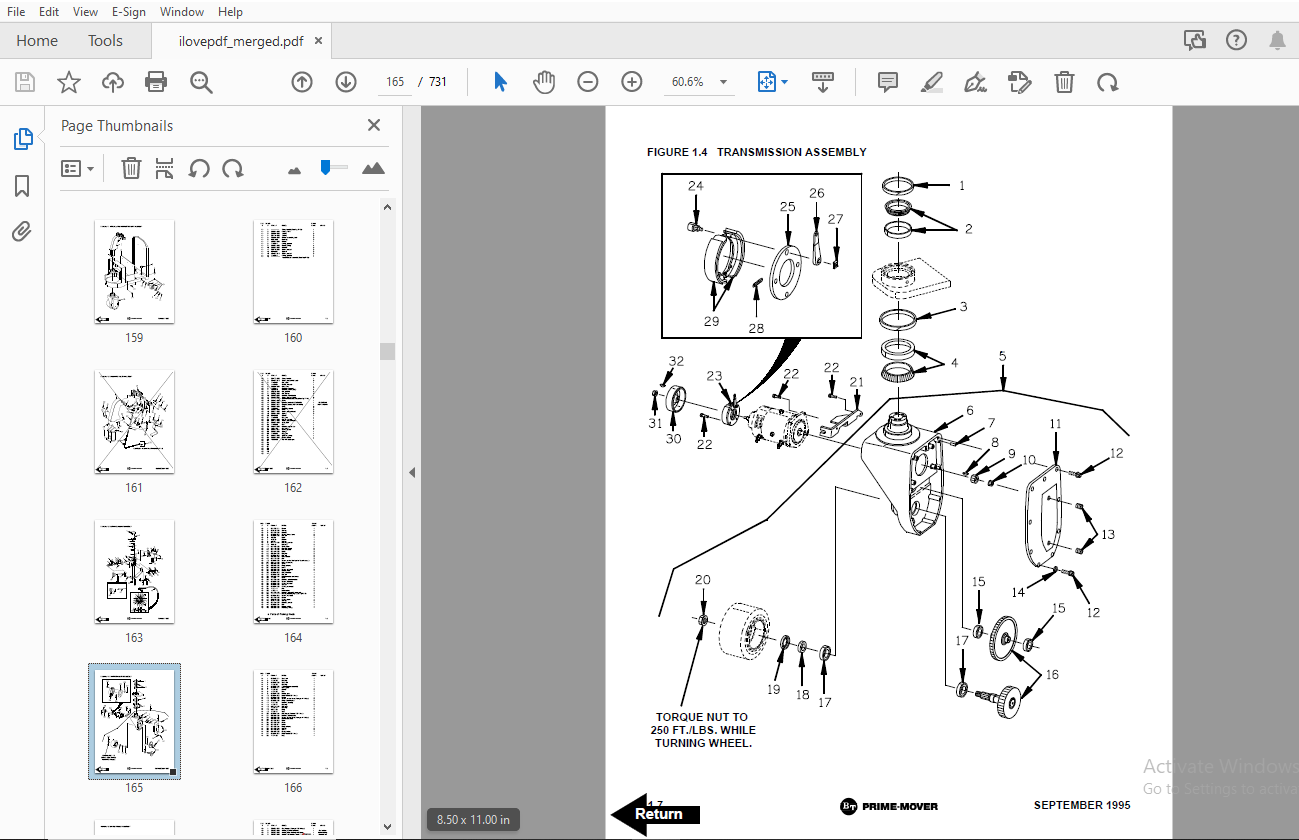This screenshot has height=840, width=1299.
Task: Bookmark file with star icon
Action: tap(69, 82)
